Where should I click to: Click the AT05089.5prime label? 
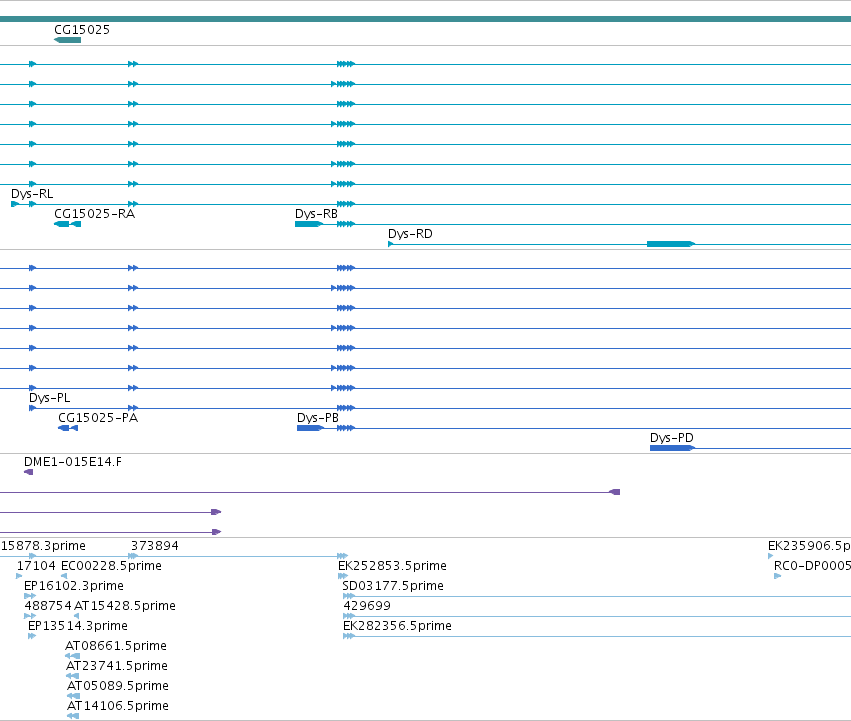tap(118, 686)
